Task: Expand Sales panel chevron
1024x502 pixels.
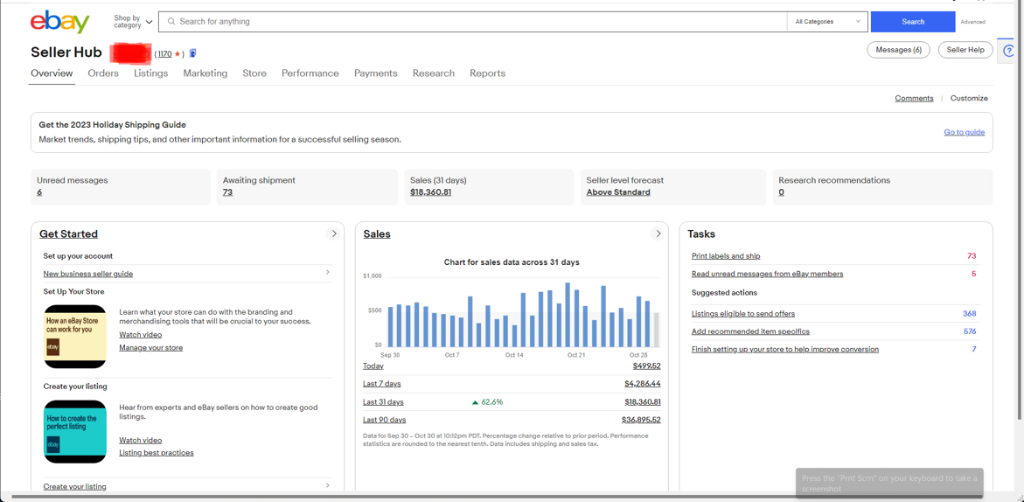Action: click(658, 233)
